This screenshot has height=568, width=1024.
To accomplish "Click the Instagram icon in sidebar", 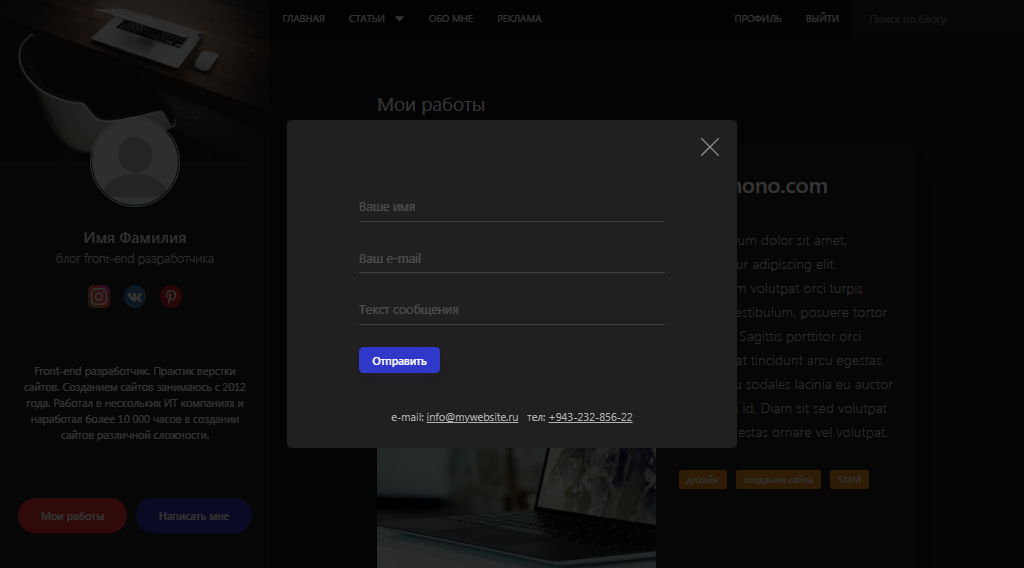I will click(x=99, y=296).
